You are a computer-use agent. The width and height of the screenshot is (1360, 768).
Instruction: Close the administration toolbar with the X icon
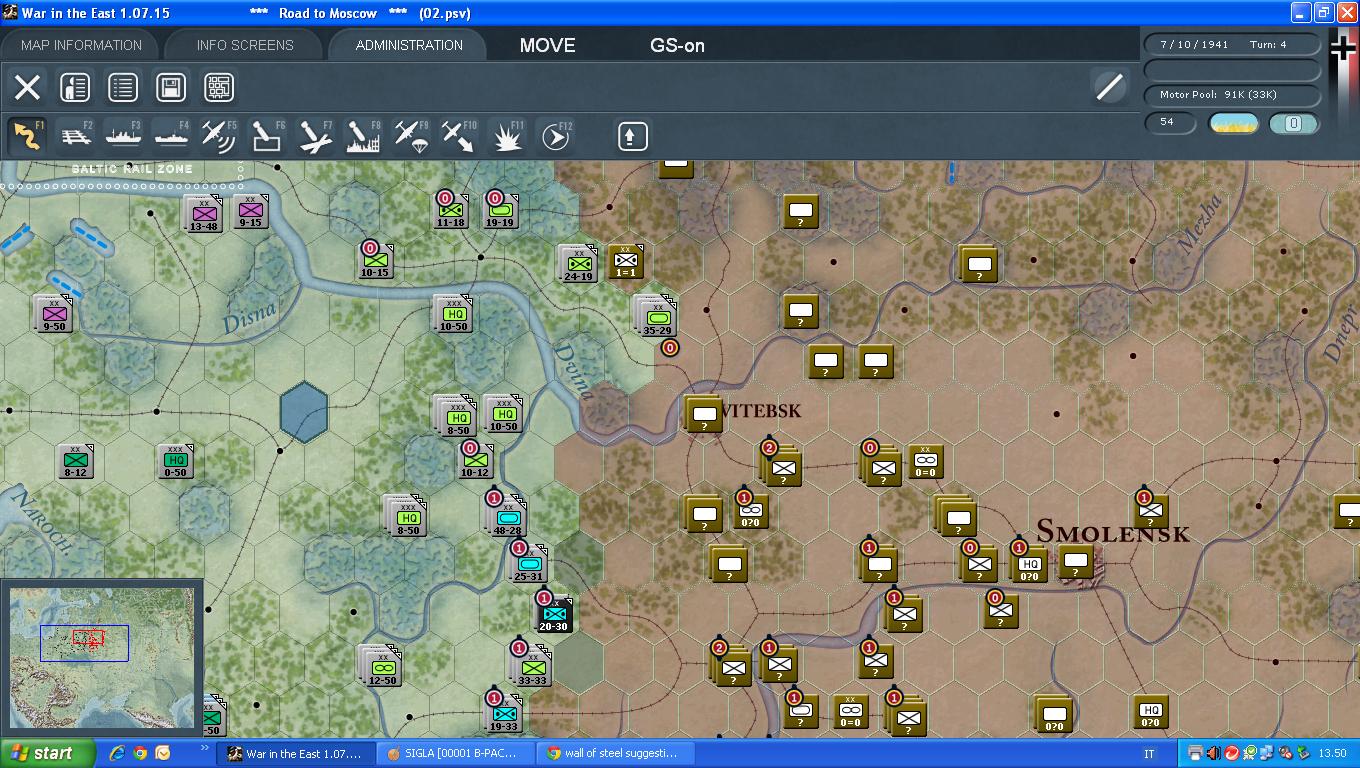[x=27, y=87]
